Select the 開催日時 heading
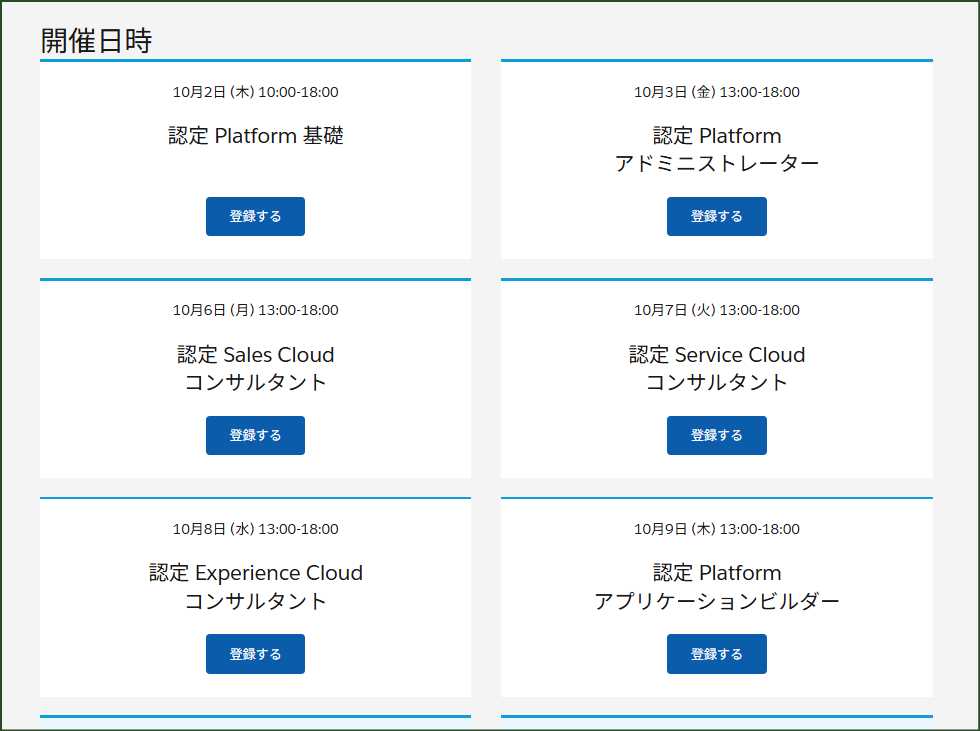This screenshot has width=980, height=731. tap(96, 41)
